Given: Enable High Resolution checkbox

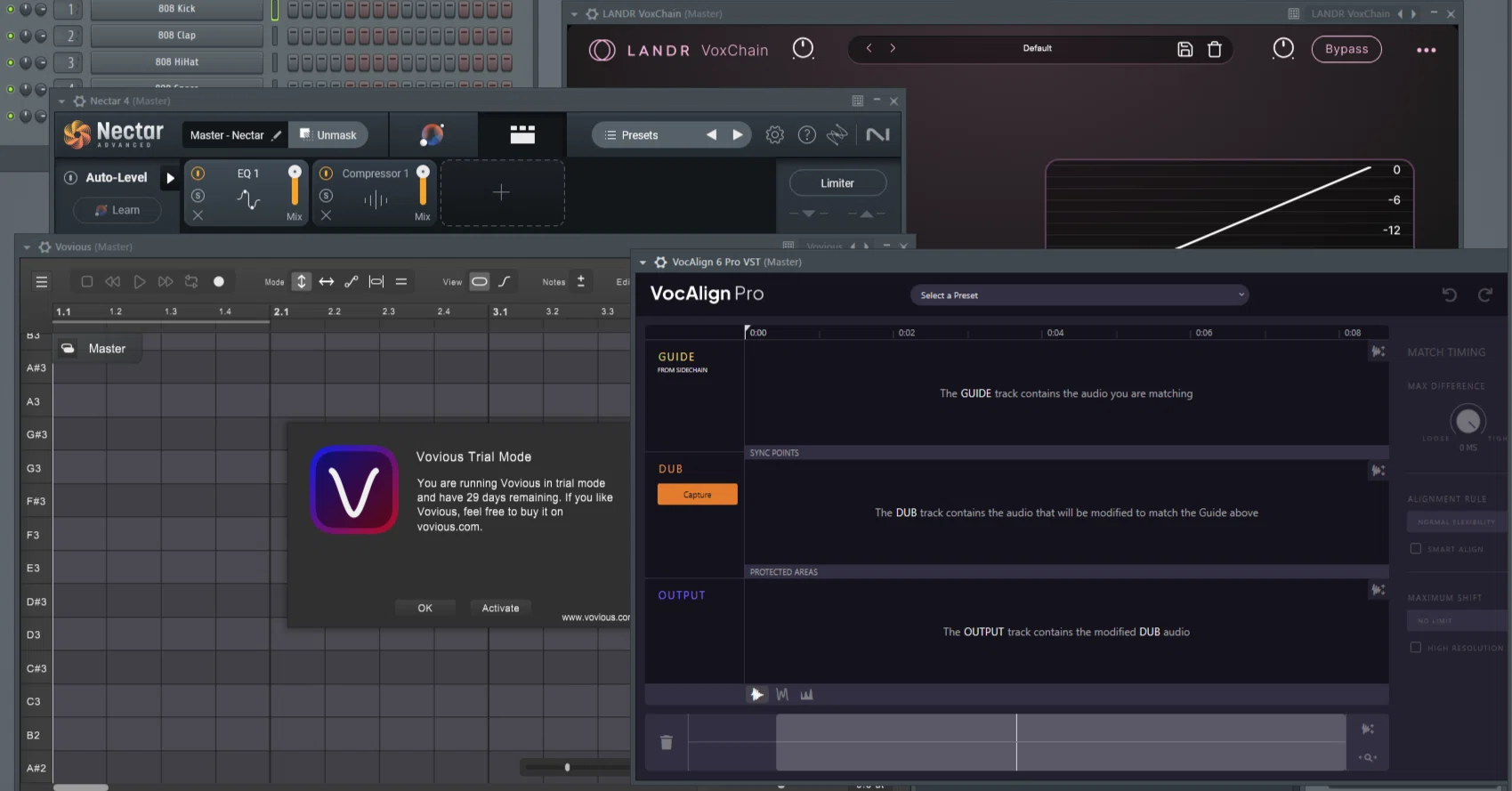Looking at the screenshot, I should tap(1416, 647).
